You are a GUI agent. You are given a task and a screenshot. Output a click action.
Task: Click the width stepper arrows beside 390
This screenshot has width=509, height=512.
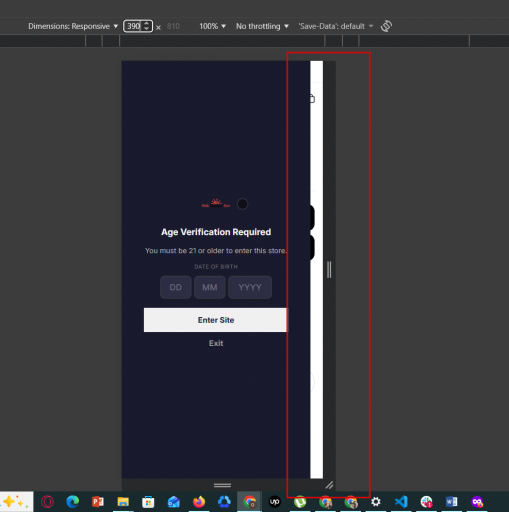147,26
